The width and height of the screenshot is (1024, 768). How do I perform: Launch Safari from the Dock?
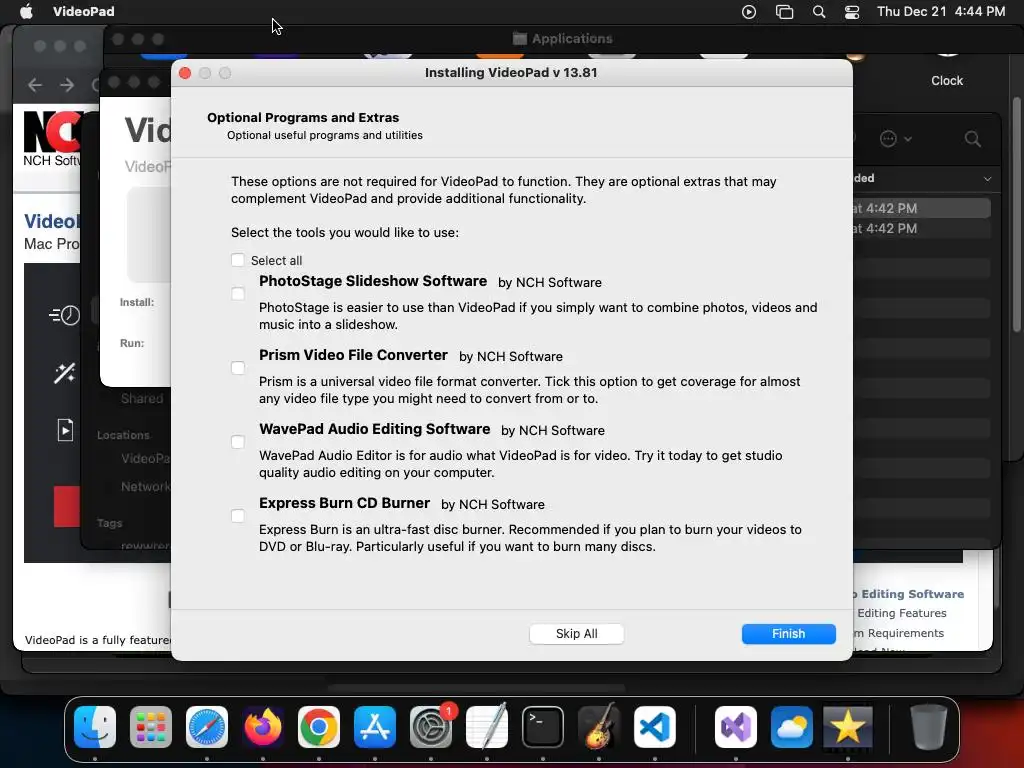pos(207,727)
